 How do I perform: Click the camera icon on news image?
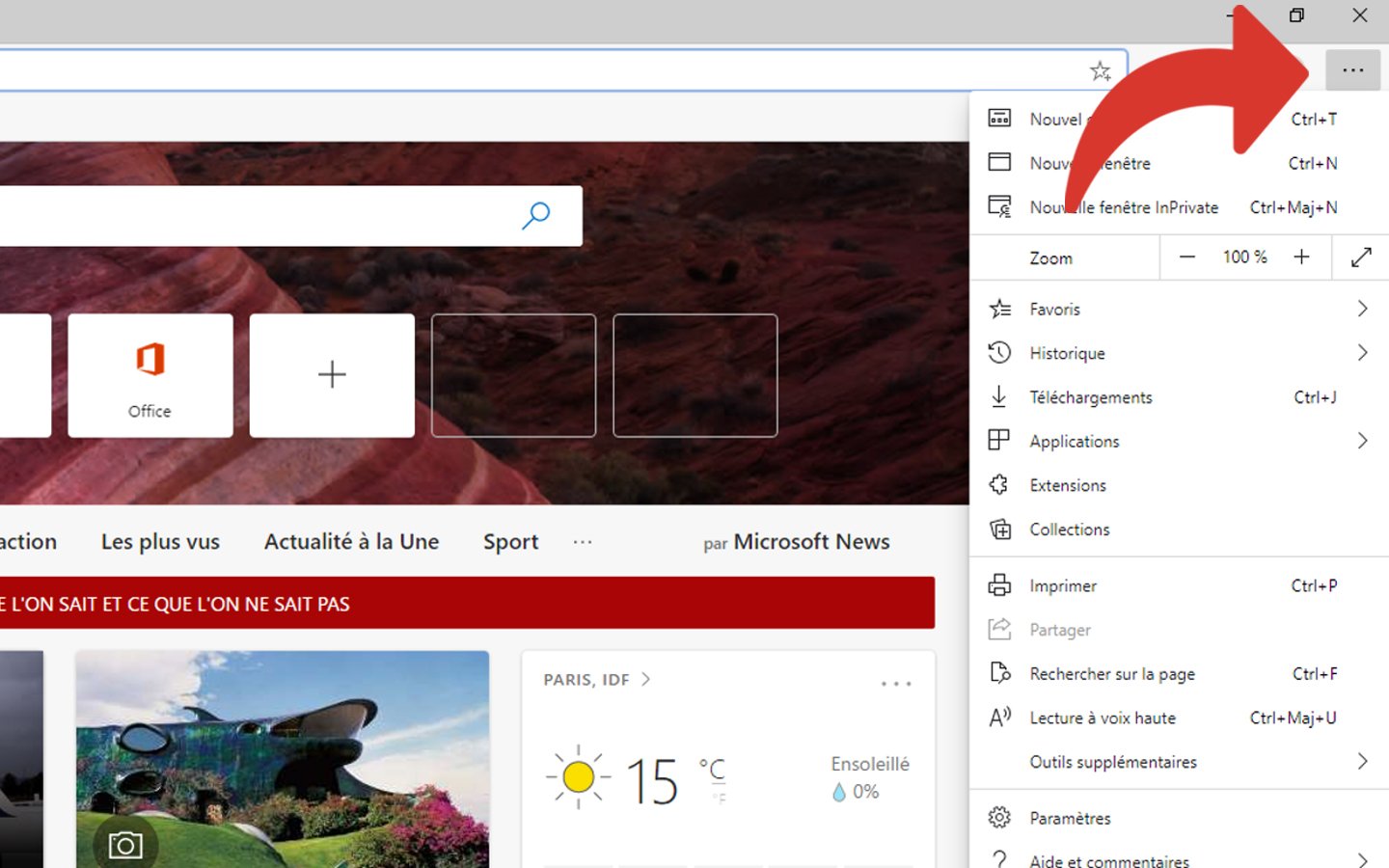[x=125, y=846]
